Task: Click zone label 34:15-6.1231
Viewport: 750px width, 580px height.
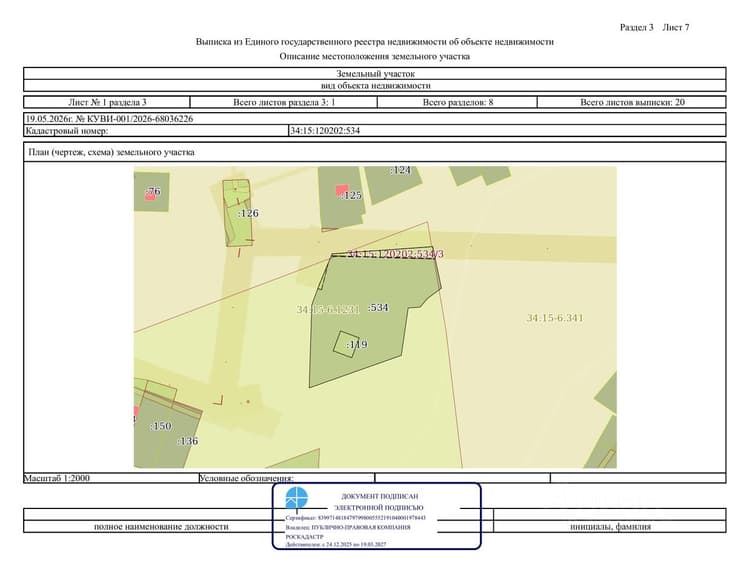Action: click(328, 309)
